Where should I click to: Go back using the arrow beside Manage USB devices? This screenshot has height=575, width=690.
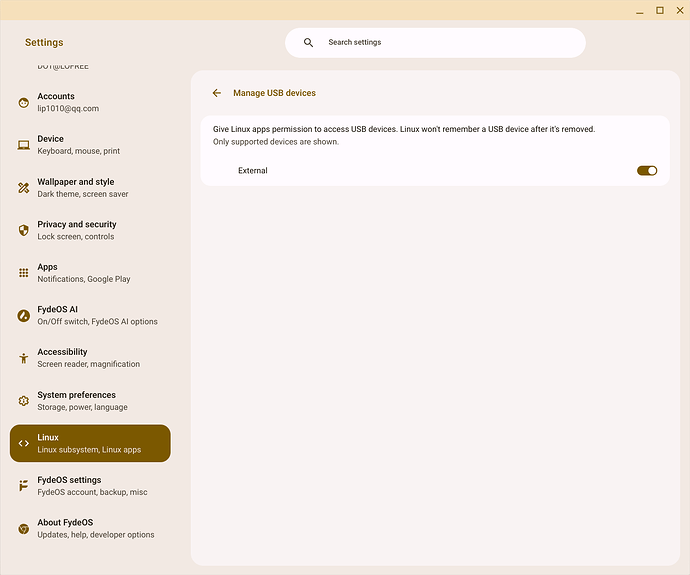(x=217, y=93)
